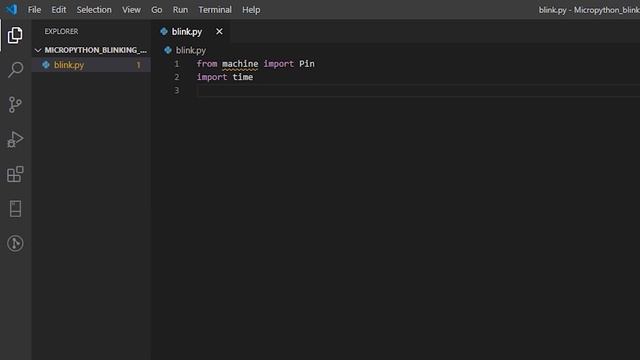
Task: Open the File menu
Action: pos(34,9)
